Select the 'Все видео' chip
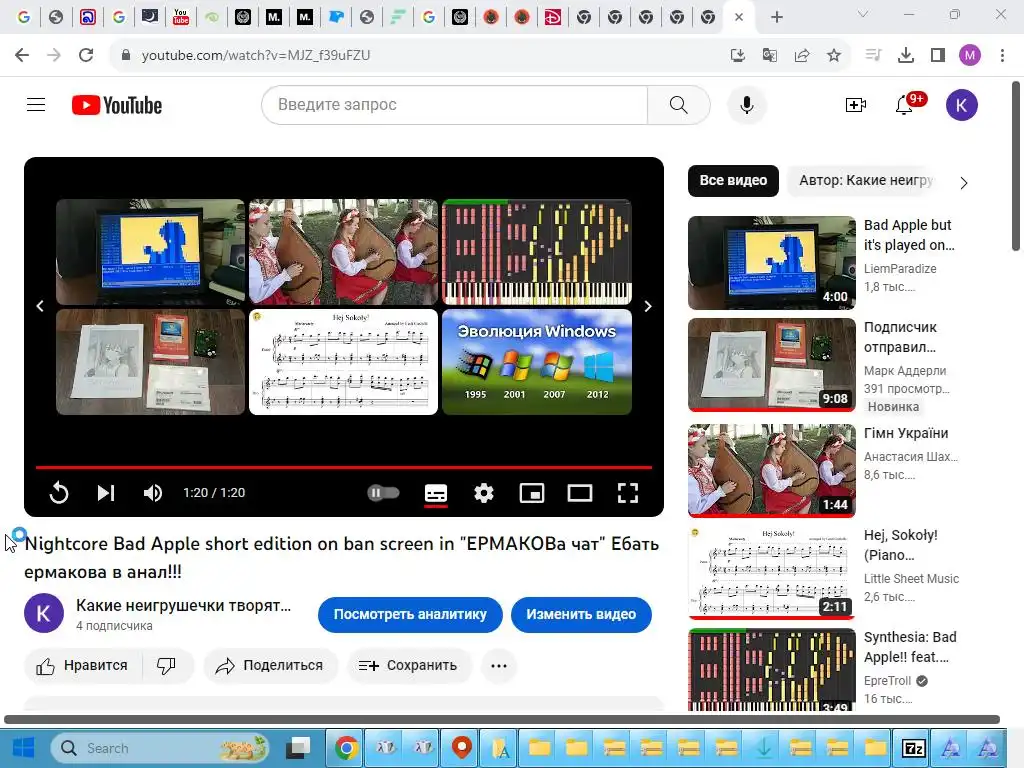 pos(733,180)
